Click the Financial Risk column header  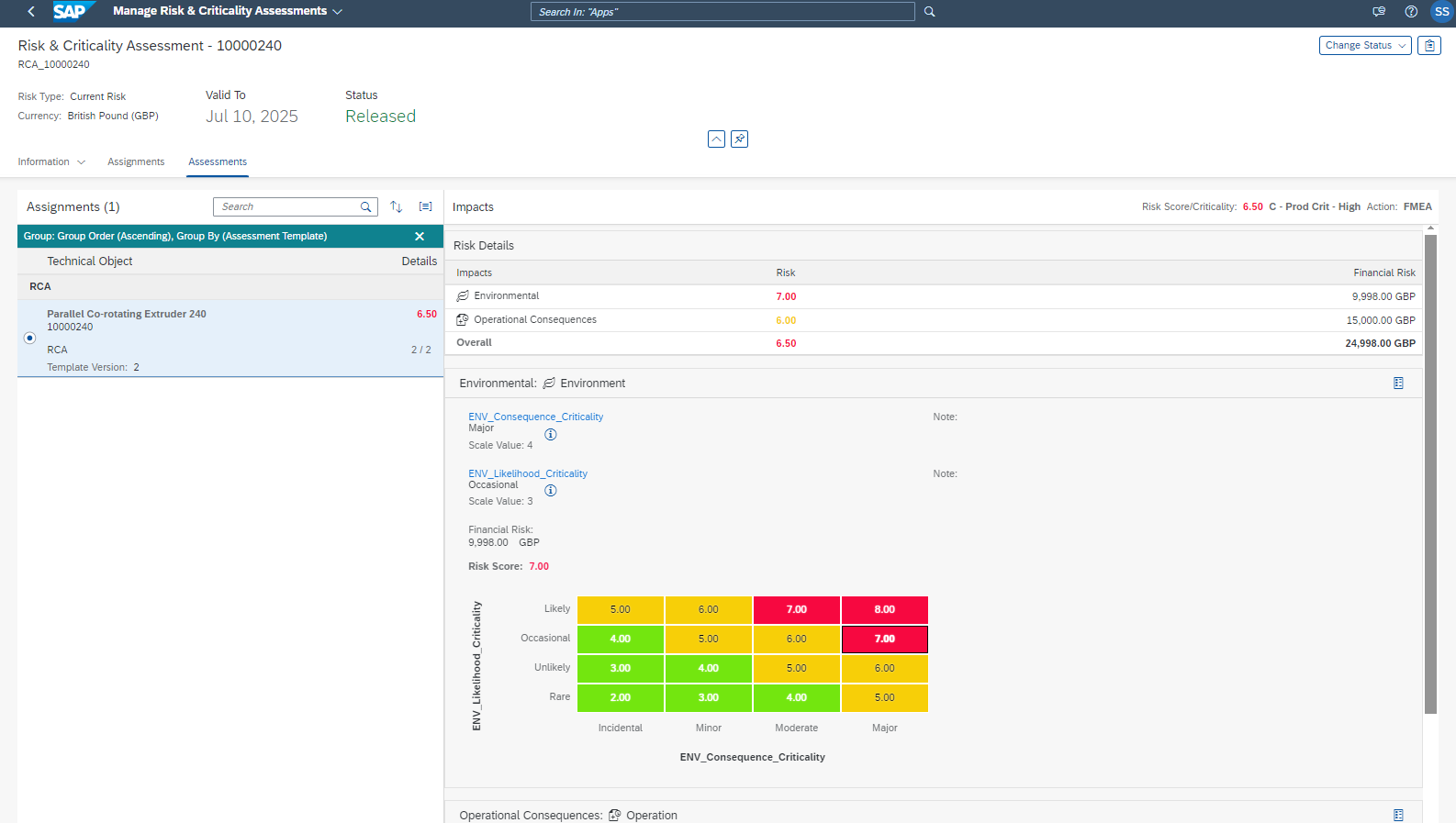click(x=1384, y=272)
